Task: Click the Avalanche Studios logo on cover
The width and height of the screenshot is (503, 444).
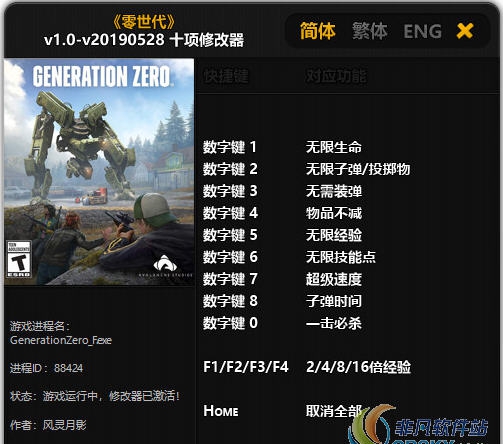Action: pos(166,266)
